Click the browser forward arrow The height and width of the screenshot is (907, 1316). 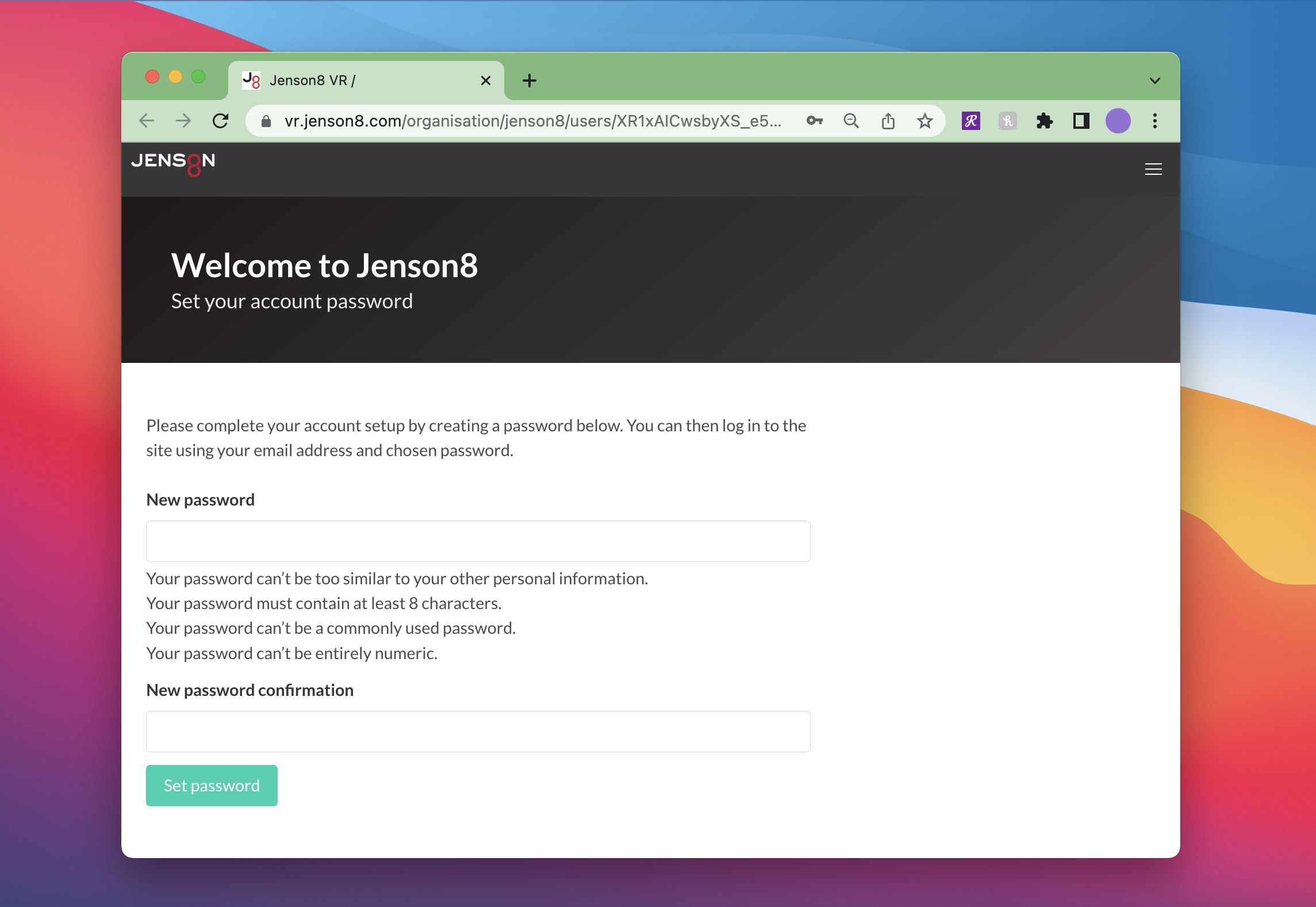click(x=183, y=121)
